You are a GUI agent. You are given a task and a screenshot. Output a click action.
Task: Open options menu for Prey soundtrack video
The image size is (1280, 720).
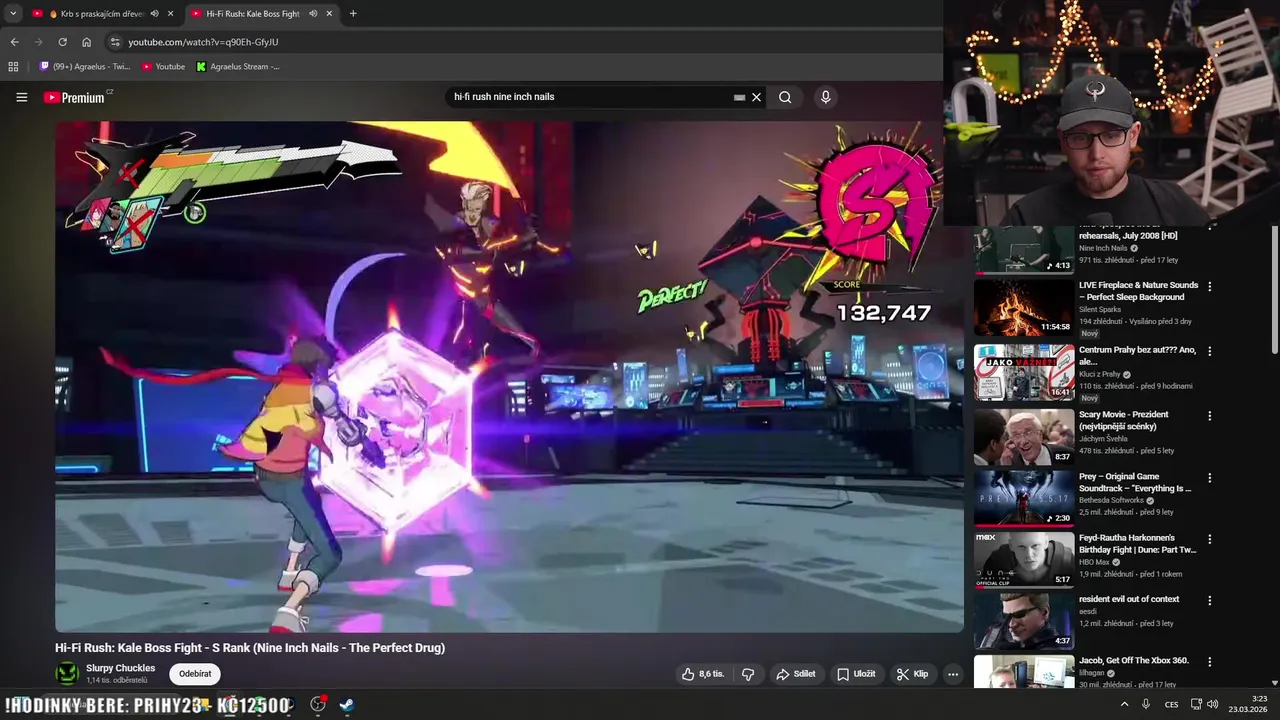1210,477
